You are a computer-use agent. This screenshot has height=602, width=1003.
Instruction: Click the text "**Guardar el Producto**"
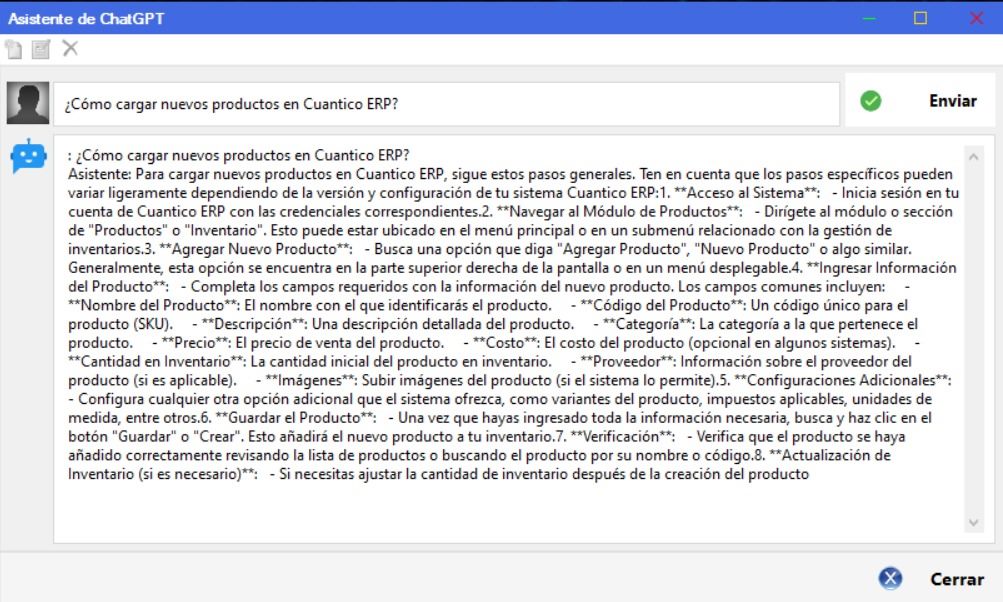(296, 418)
